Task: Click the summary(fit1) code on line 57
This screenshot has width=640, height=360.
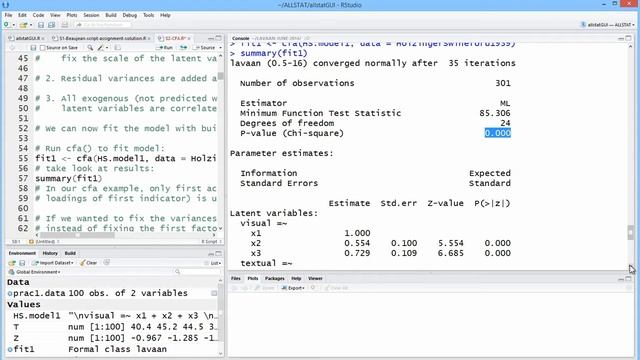Action: click(x=68, y=178)
